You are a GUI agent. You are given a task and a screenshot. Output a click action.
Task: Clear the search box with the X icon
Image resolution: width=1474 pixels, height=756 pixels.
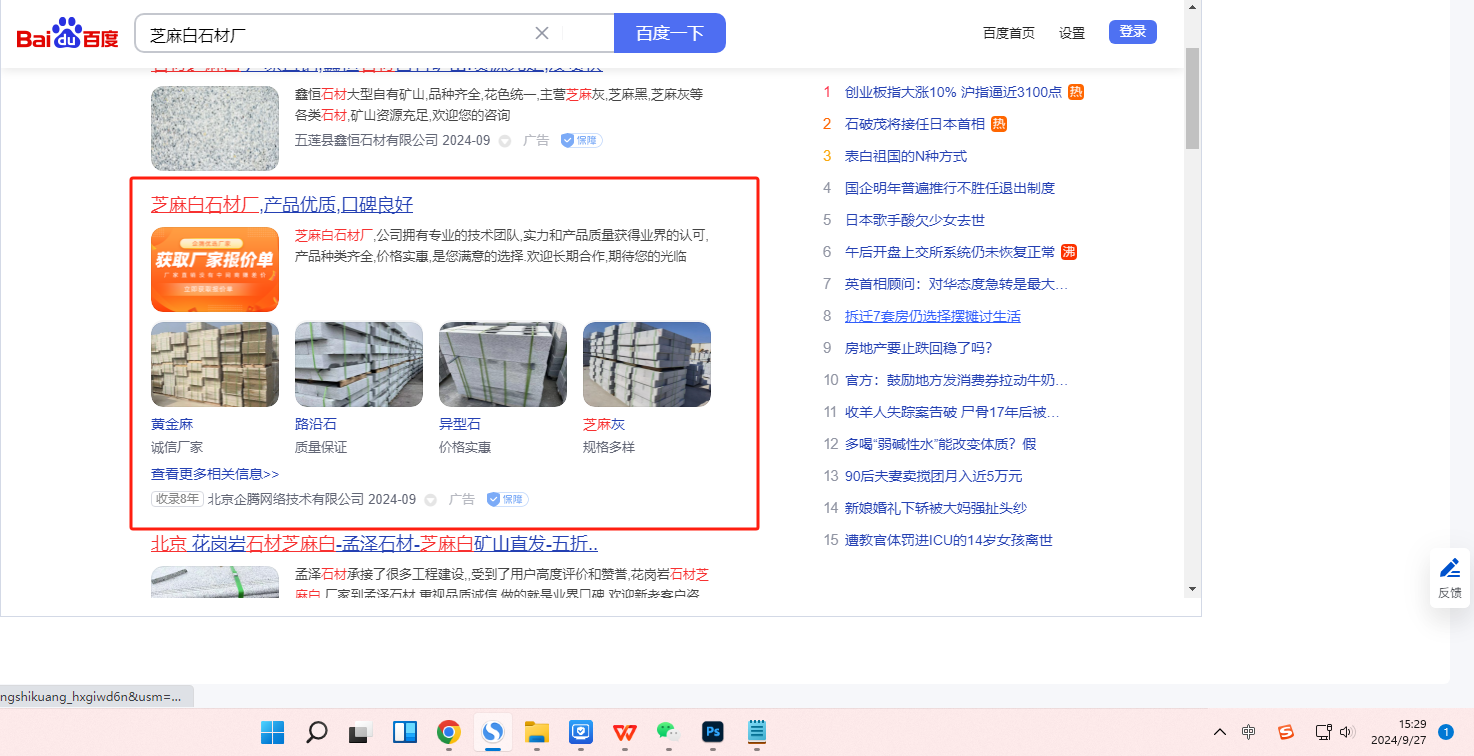click(542, 33)
